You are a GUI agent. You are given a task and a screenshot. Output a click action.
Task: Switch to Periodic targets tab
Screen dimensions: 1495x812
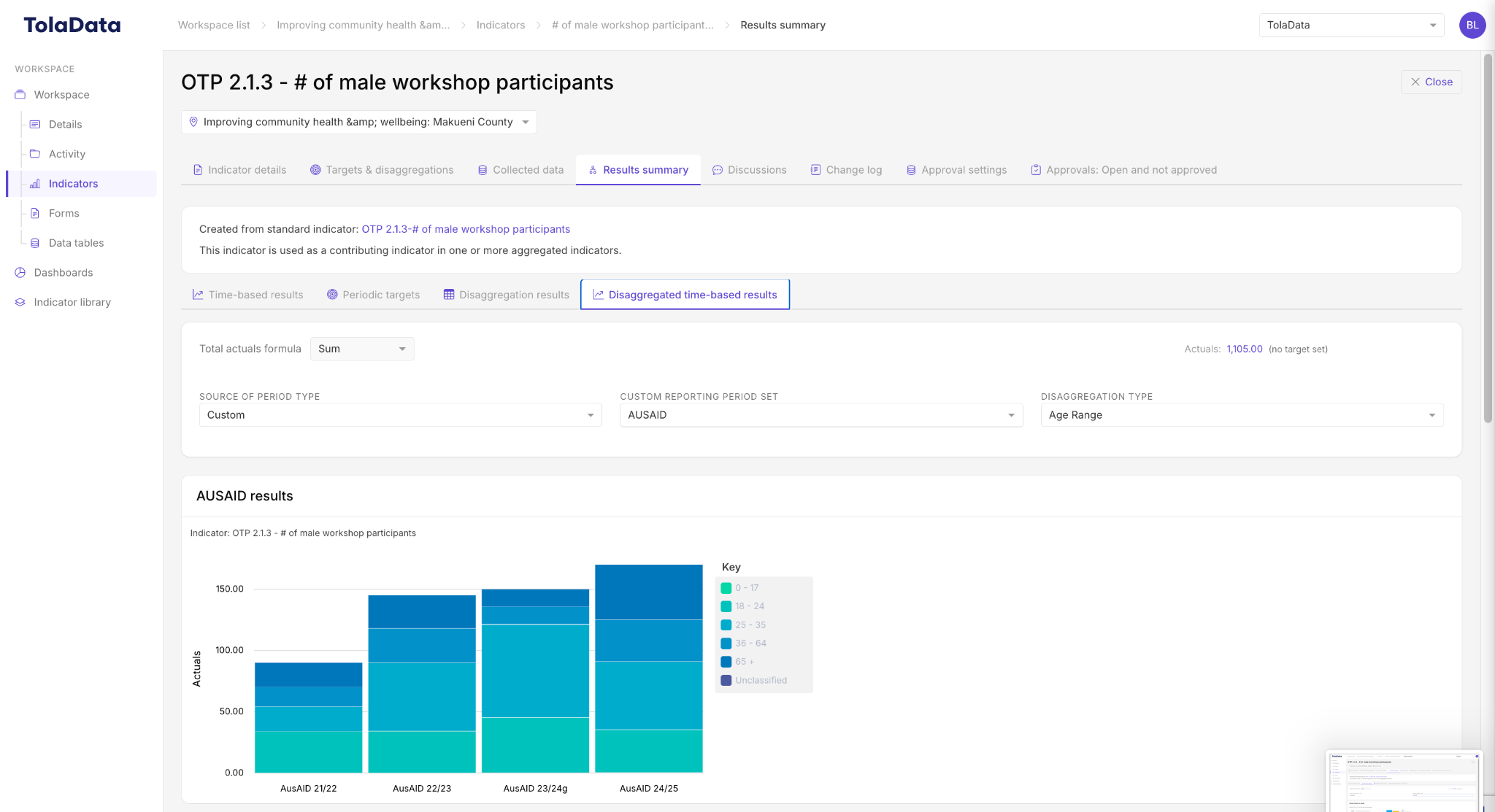(x=373, y=295)
